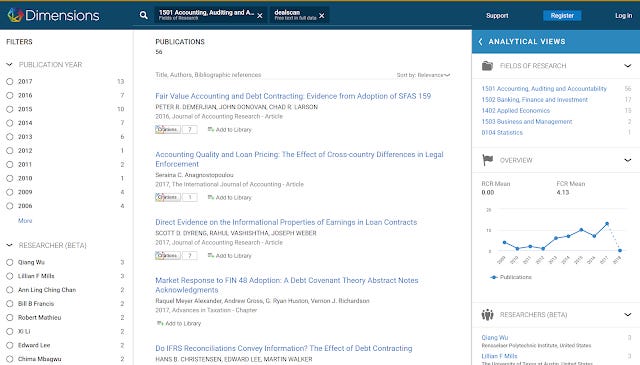The width and height of the screenshot is (640, 365).
Task: Collapse the Researchers (Beta) analytical panel
Action: [x=628, y=315]
